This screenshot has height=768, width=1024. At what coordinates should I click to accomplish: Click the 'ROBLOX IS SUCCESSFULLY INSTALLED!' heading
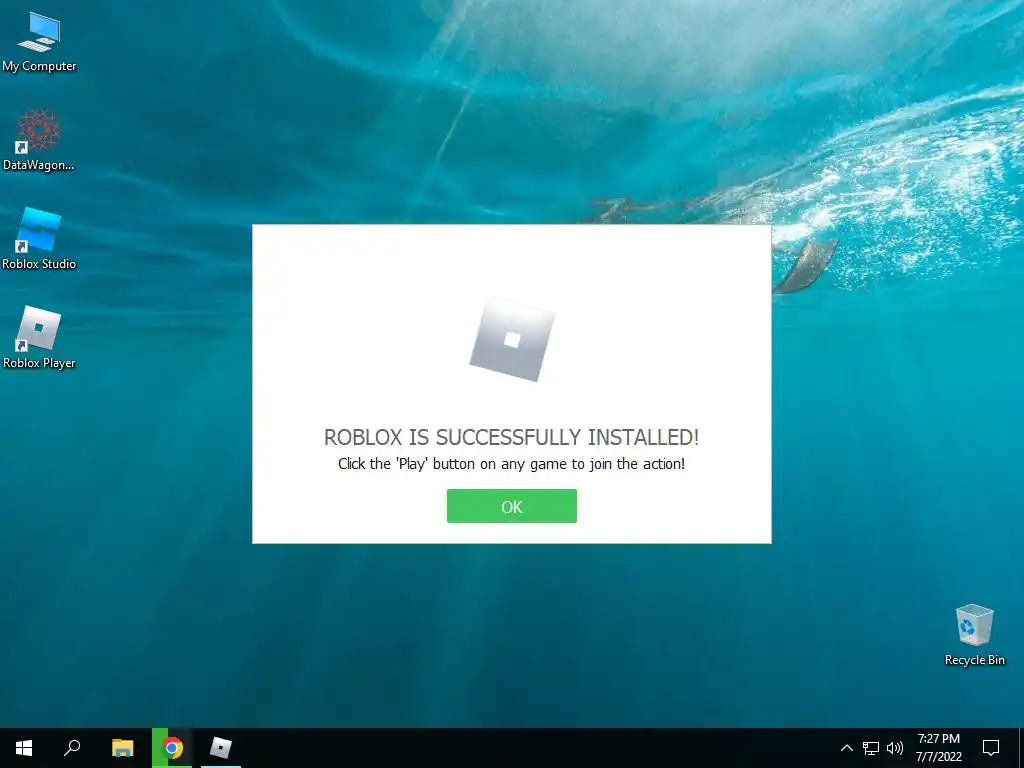coord(511,437)
